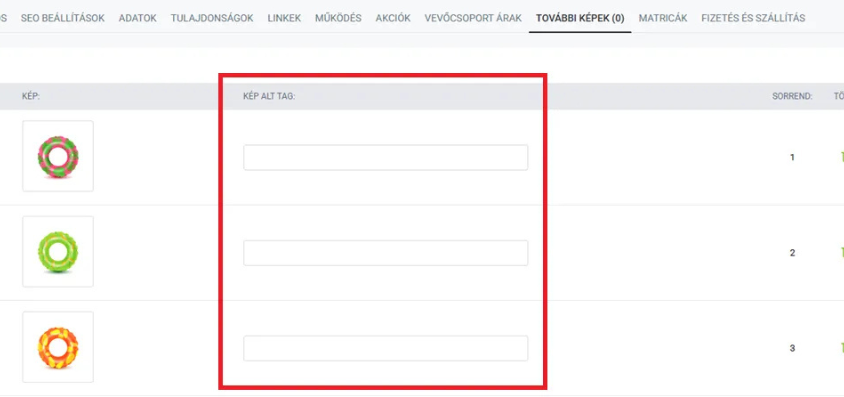Click the SORREND: column header

pyautogui.click(x=792, y=97)
